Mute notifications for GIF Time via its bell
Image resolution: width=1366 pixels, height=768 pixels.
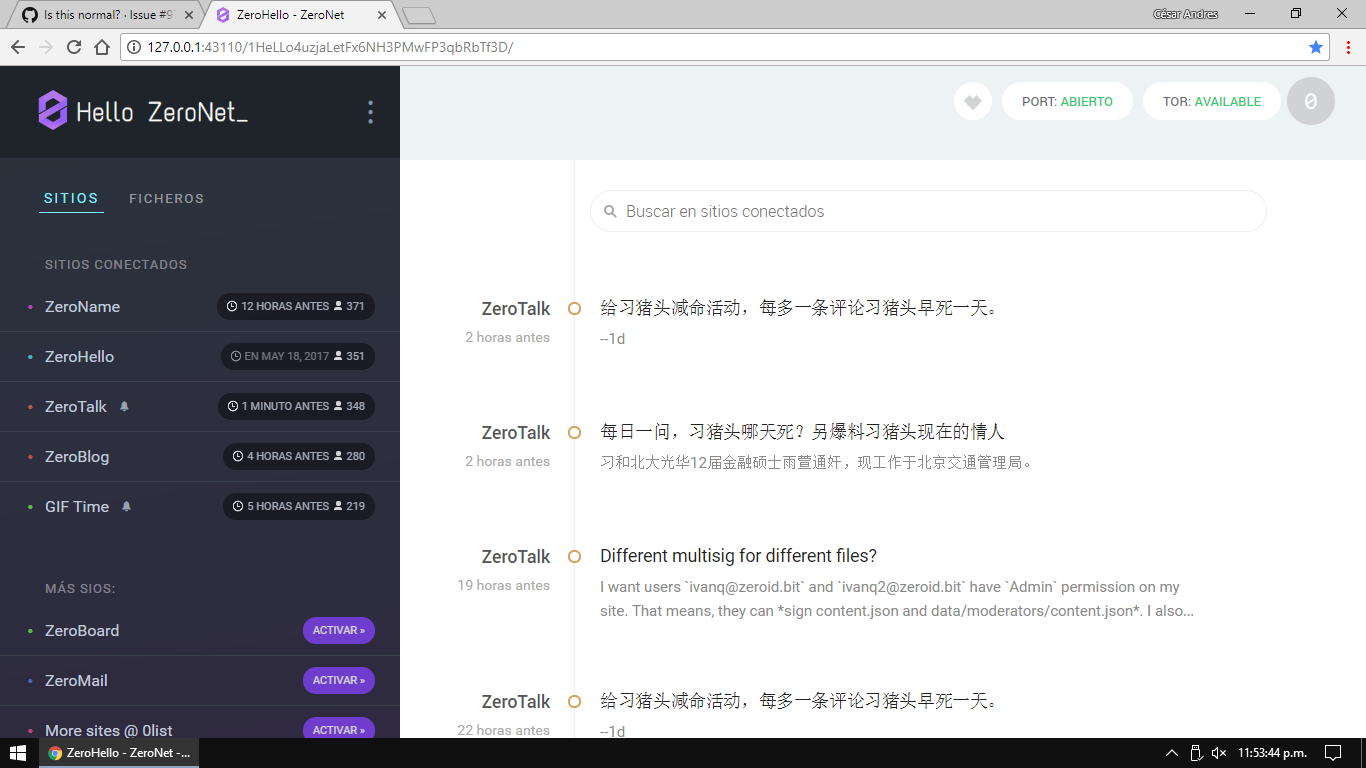point(126,506)
